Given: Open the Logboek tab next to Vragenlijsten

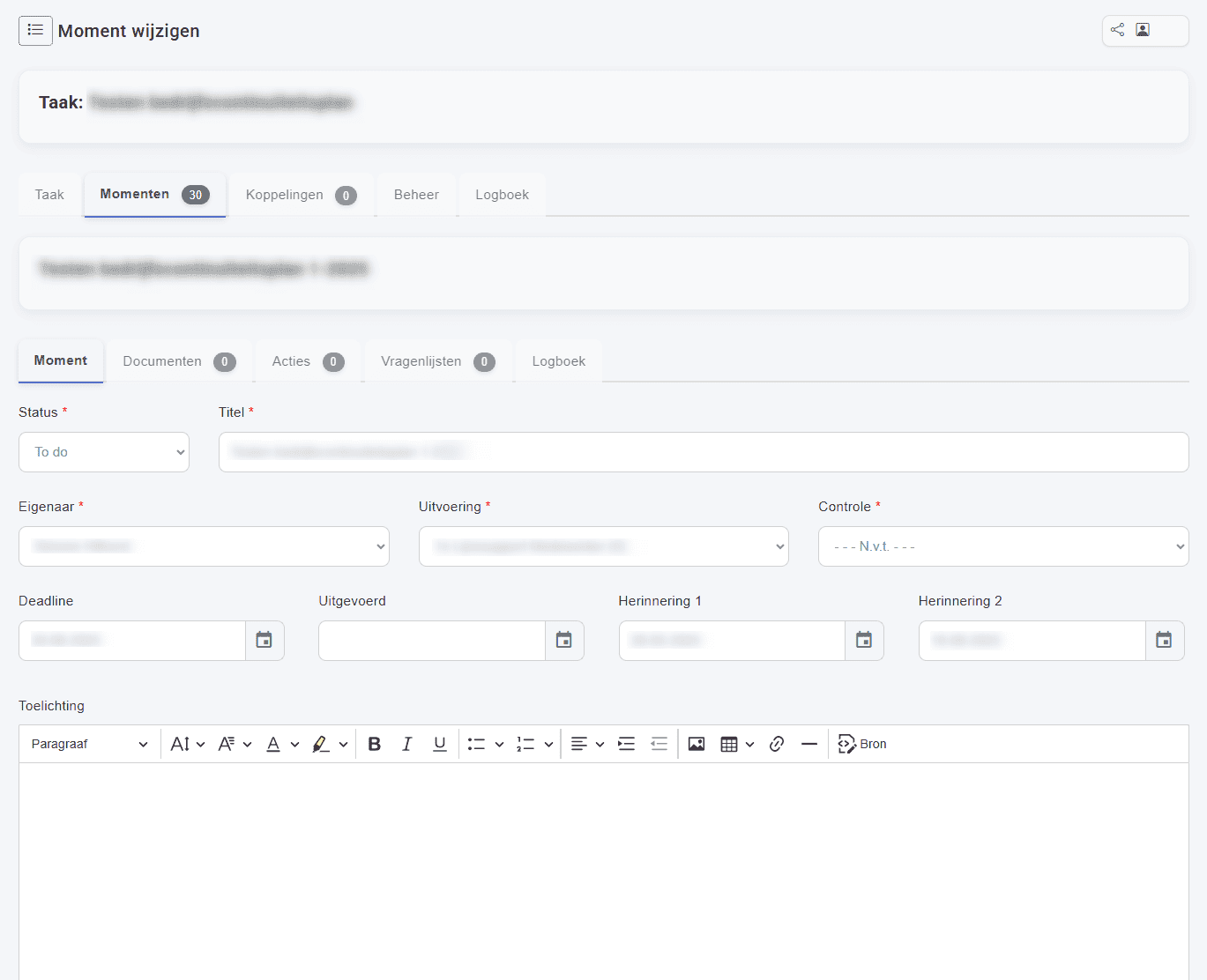Looking at the screenshot, I should pos(559,361).
